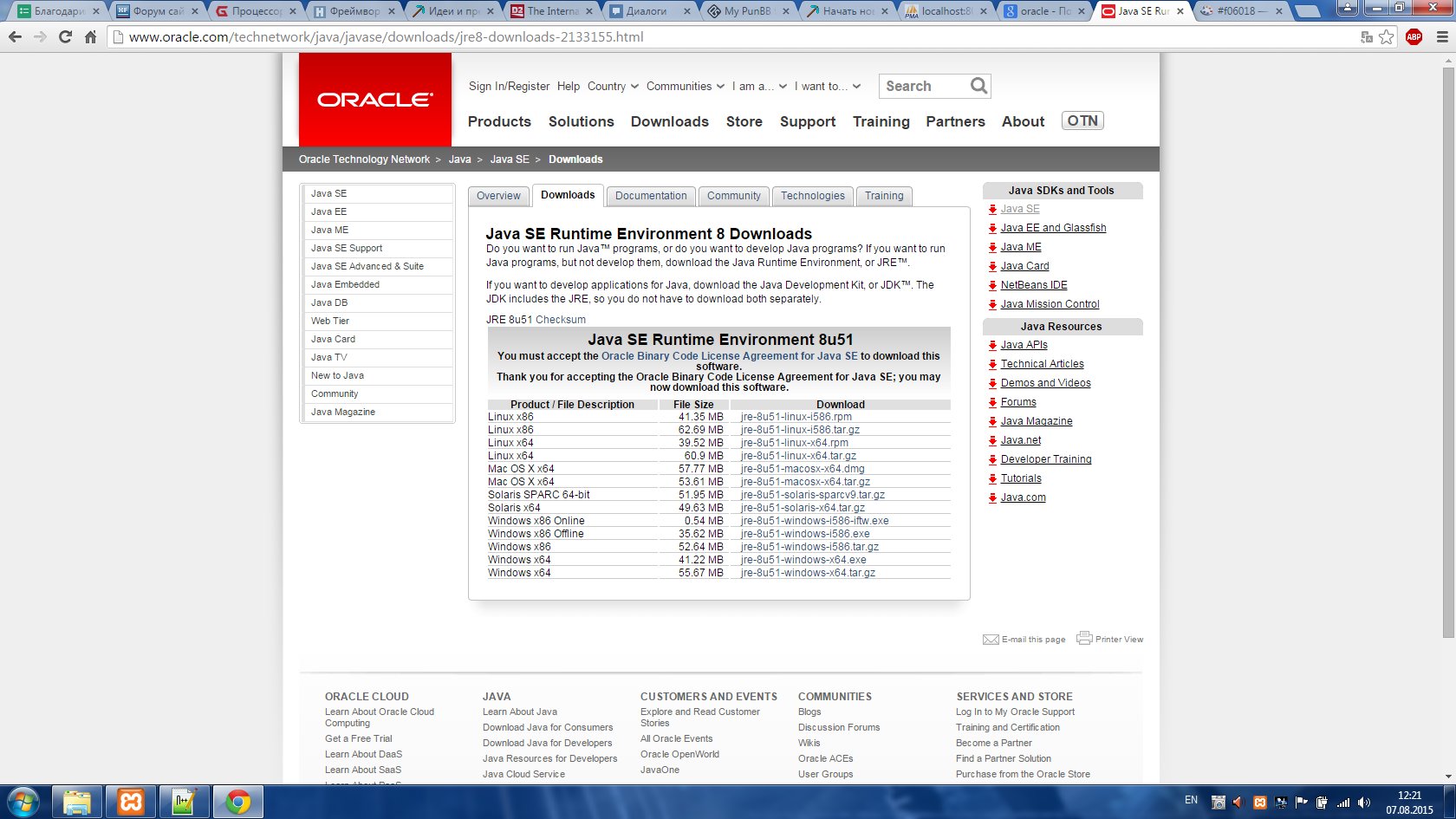Open browser home page icon
The height and width of the screenshot is (819, 1456).
click(90, 37)
